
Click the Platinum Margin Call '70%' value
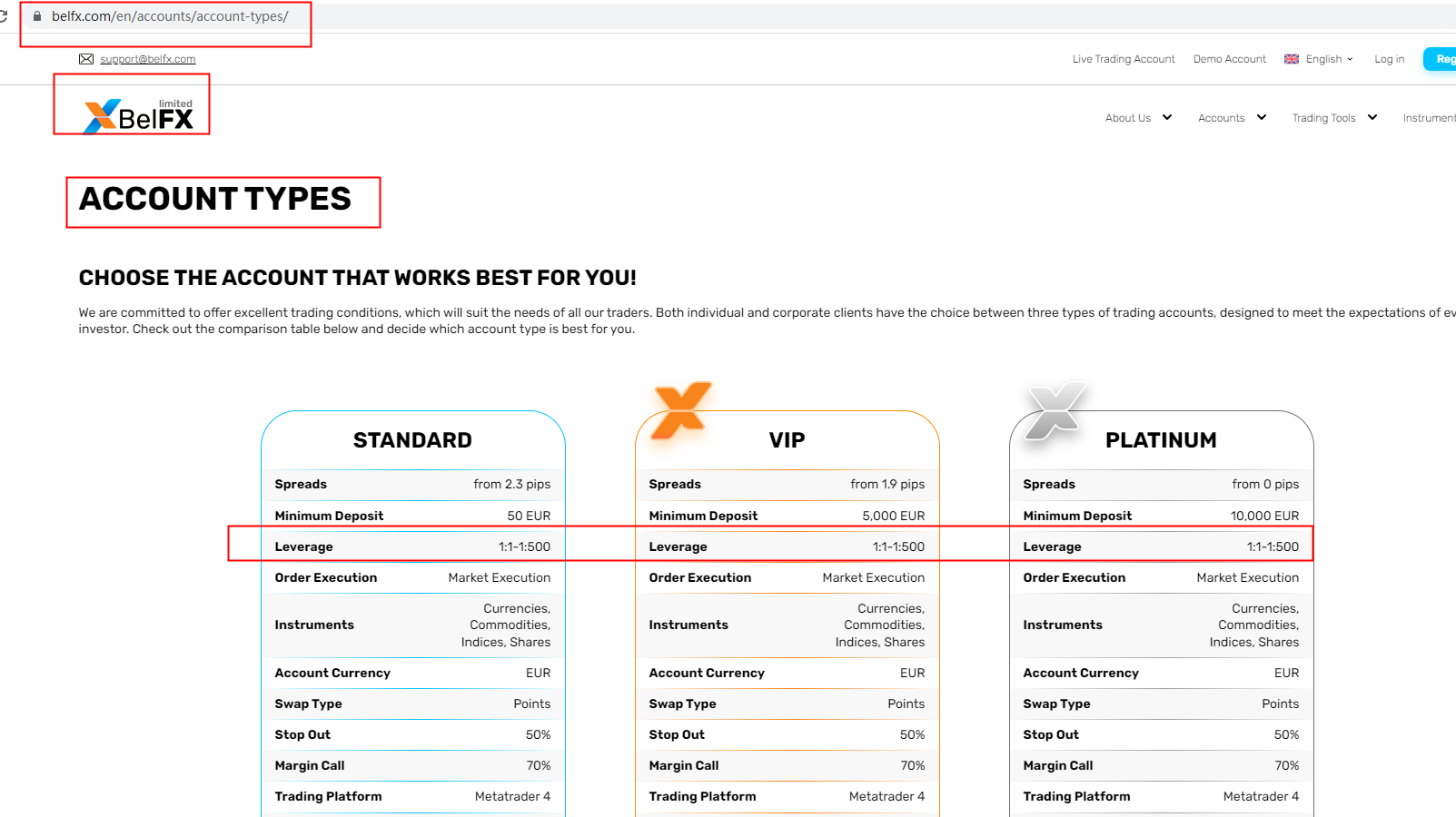[x=1287, y=765]
